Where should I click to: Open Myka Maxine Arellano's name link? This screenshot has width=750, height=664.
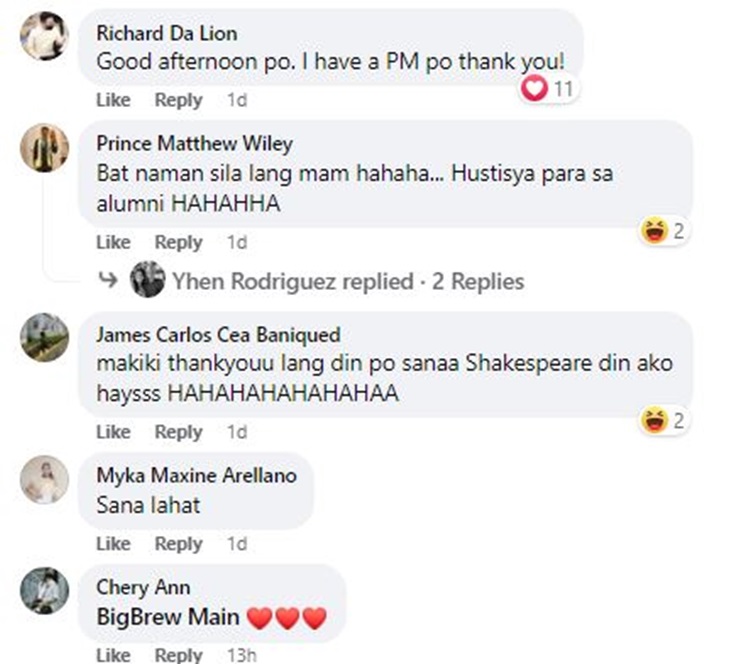196,475
